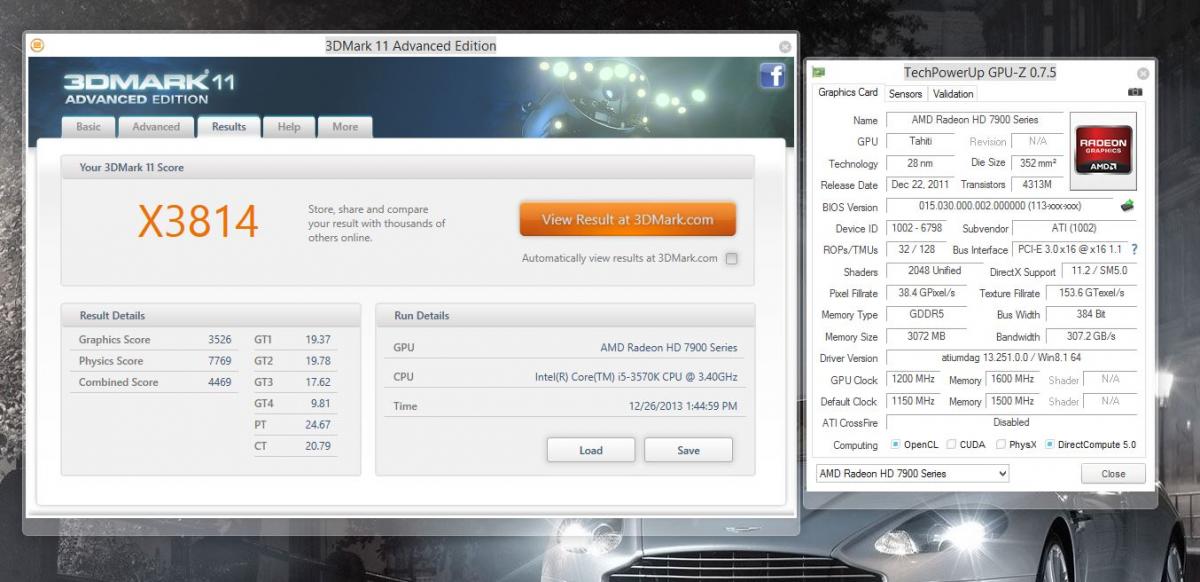Click the GPU Clock 1200 MHz field
The width and height of the screenshot is (1200, 582).
point(914,380)
